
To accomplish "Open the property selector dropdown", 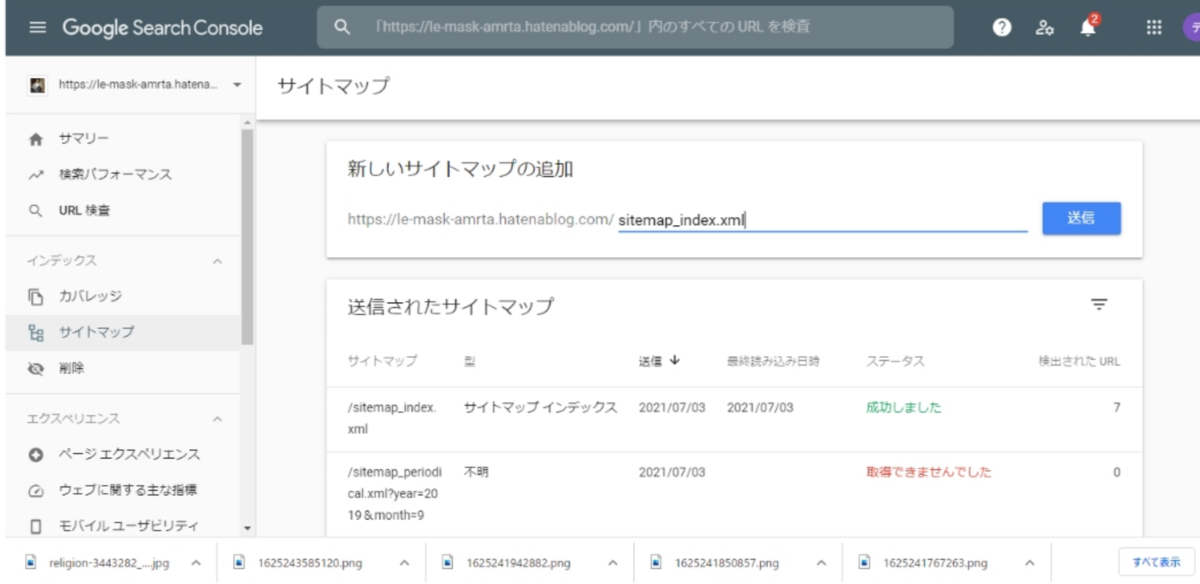I will [134, 85].
